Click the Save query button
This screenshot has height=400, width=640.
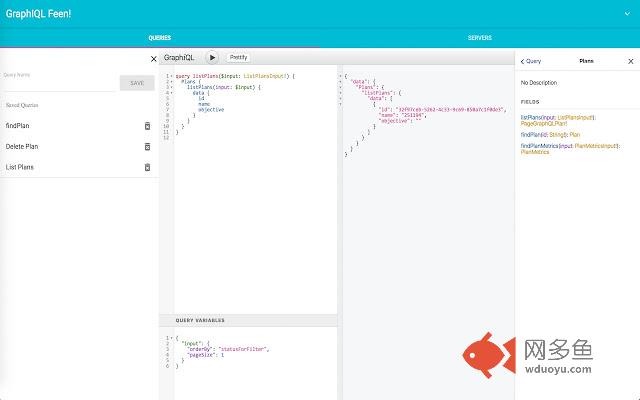(x=137, y=83)
